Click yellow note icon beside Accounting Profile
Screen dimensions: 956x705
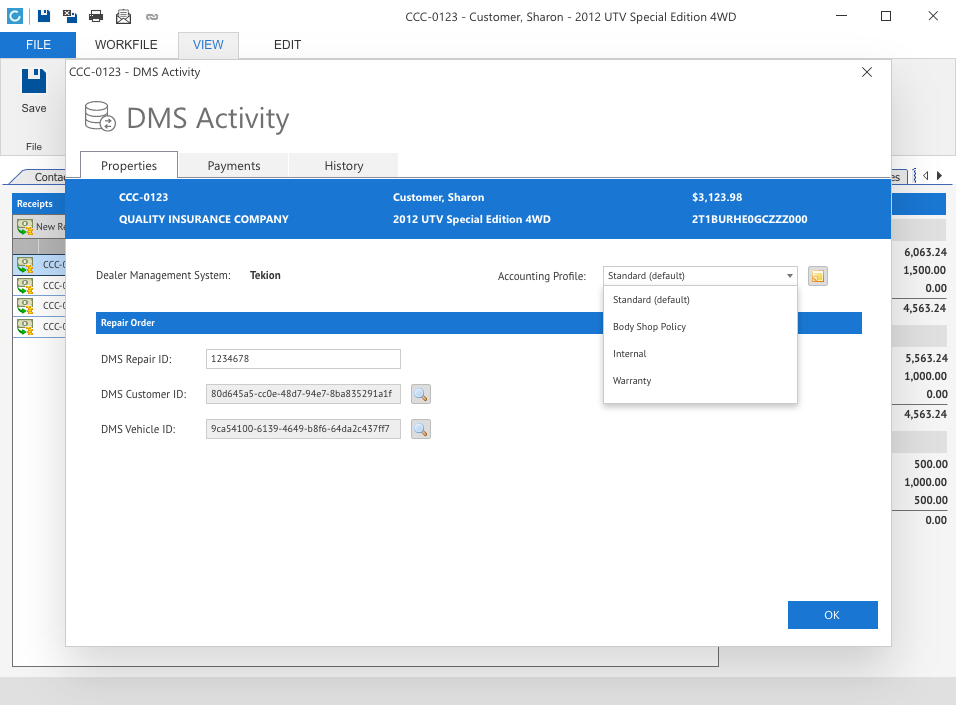pyautogui.click(x=818, y=276)
